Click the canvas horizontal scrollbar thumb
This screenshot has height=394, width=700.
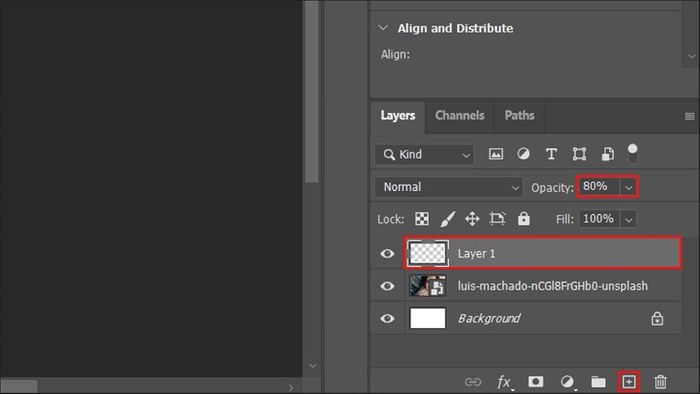click(19, 386)
